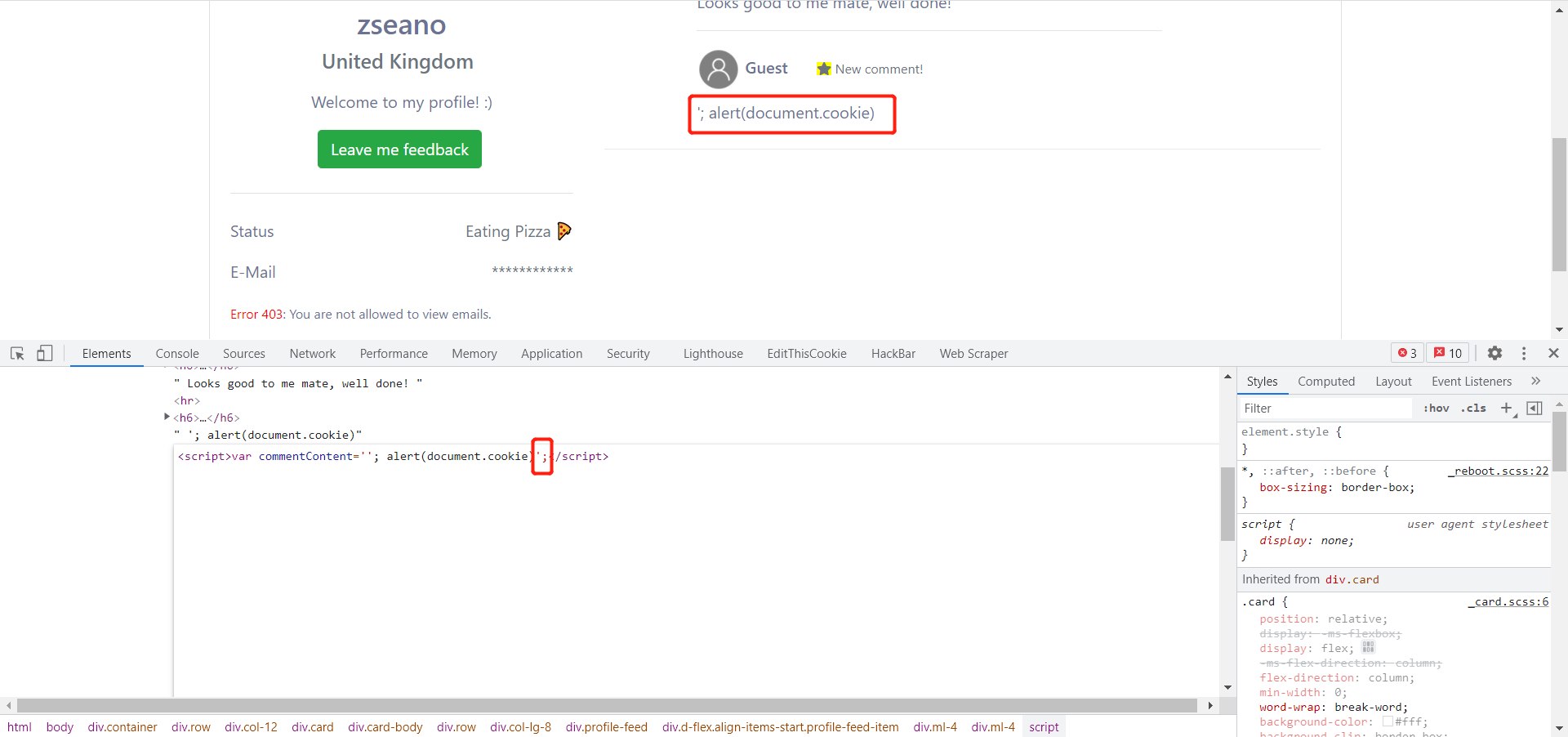Open the EditThisCookie tab
Screen dimensions: 1568x737
(x=807, y=354)
